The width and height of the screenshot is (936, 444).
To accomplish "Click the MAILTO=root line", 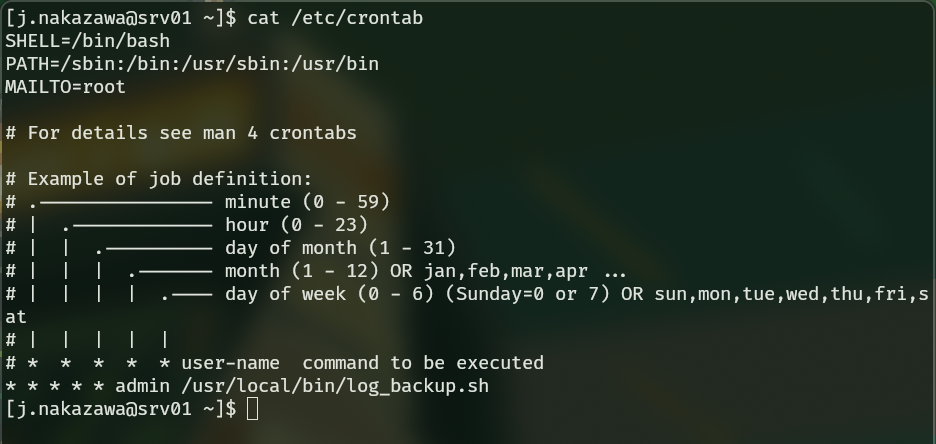I will pyautogui.click(x=66, y=87).
